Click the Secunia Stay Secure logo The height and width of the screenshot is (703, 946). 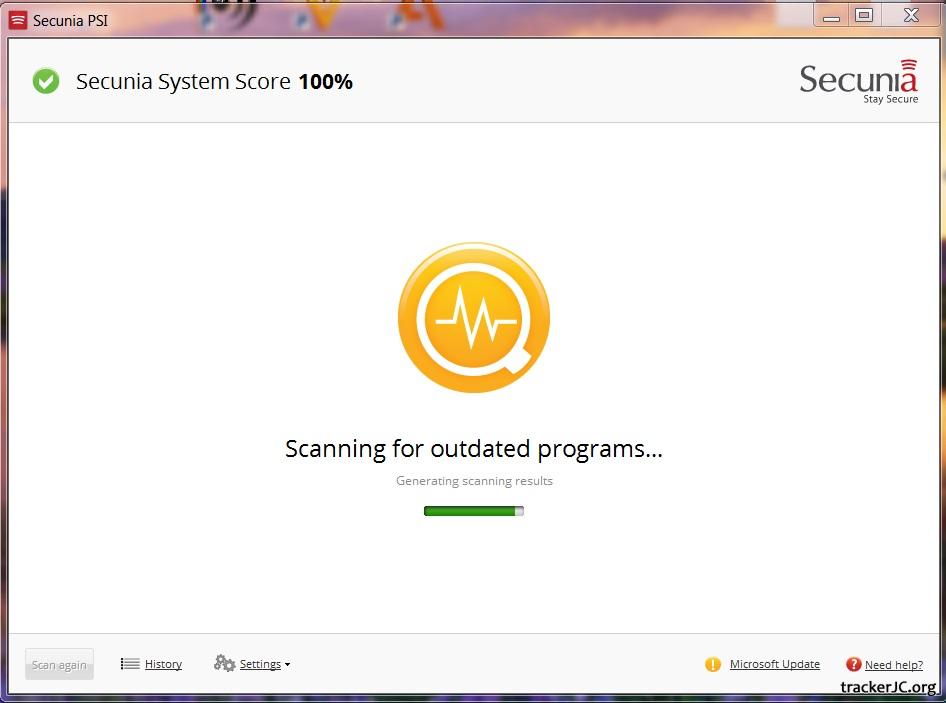pyautogui.click(x=858, y=82)
